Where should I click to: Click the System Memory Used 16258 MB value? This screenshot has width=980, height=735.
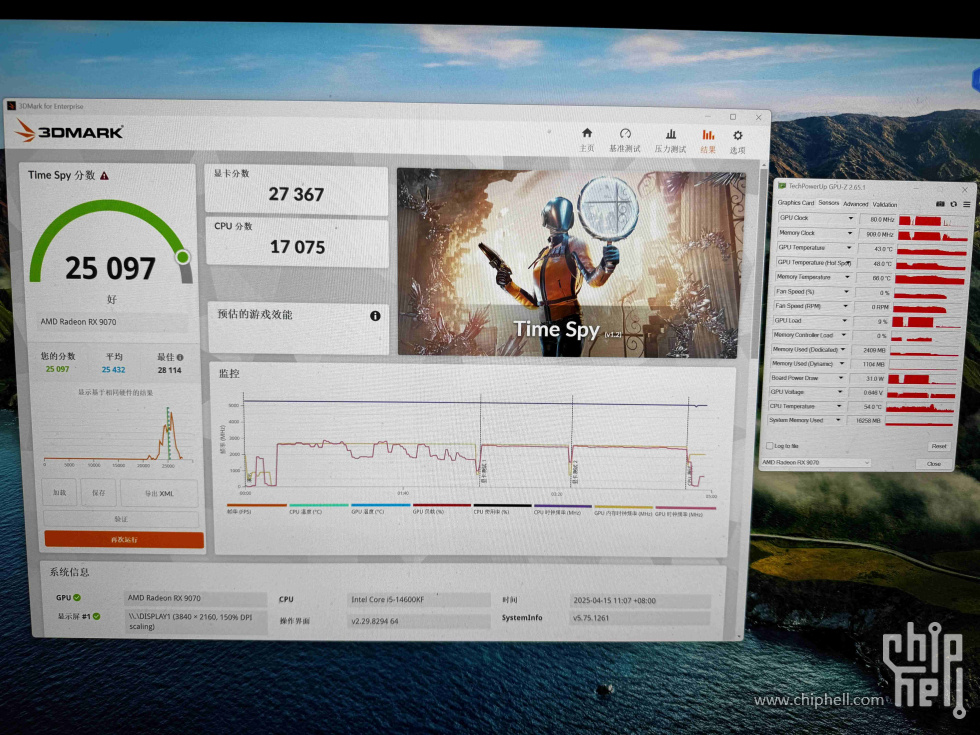click(868, 421)
